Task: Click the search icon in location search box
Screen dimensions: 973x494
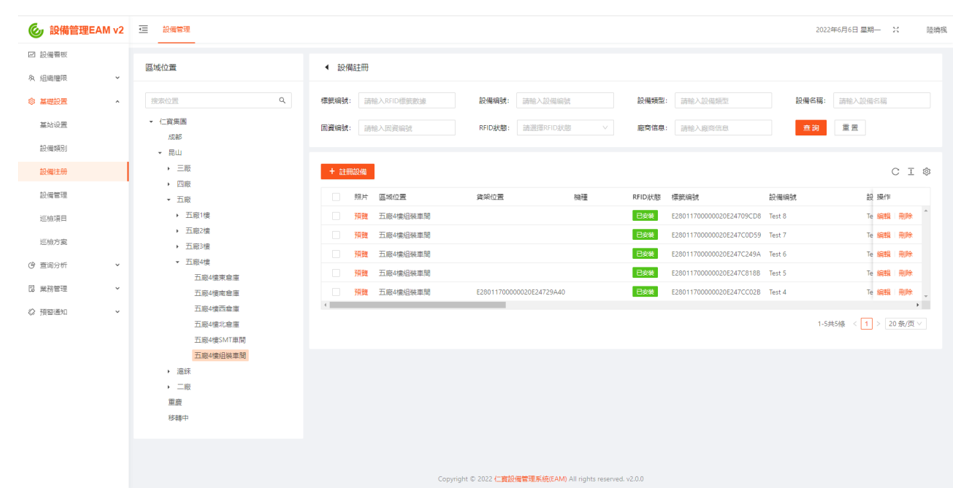Action: coord(283,100)
